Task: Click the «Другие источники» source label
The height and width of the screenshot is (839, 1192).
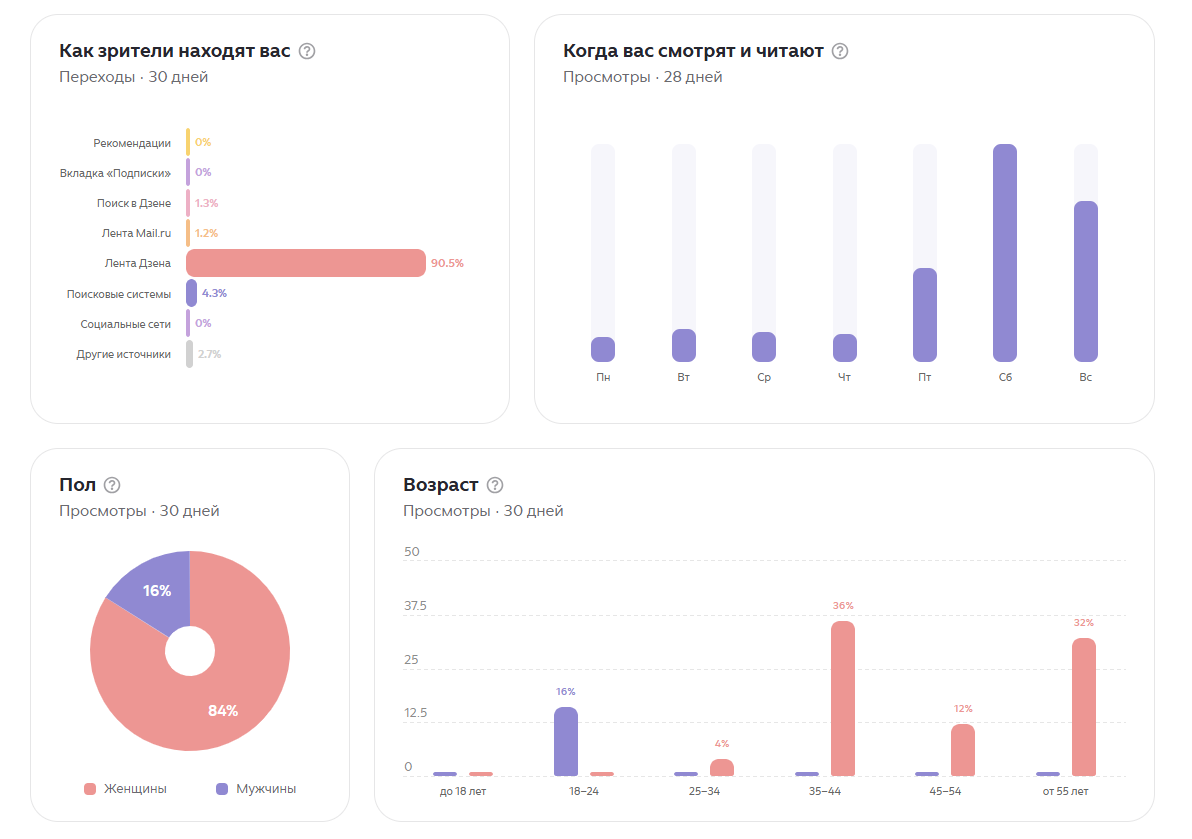Action: 123,354
